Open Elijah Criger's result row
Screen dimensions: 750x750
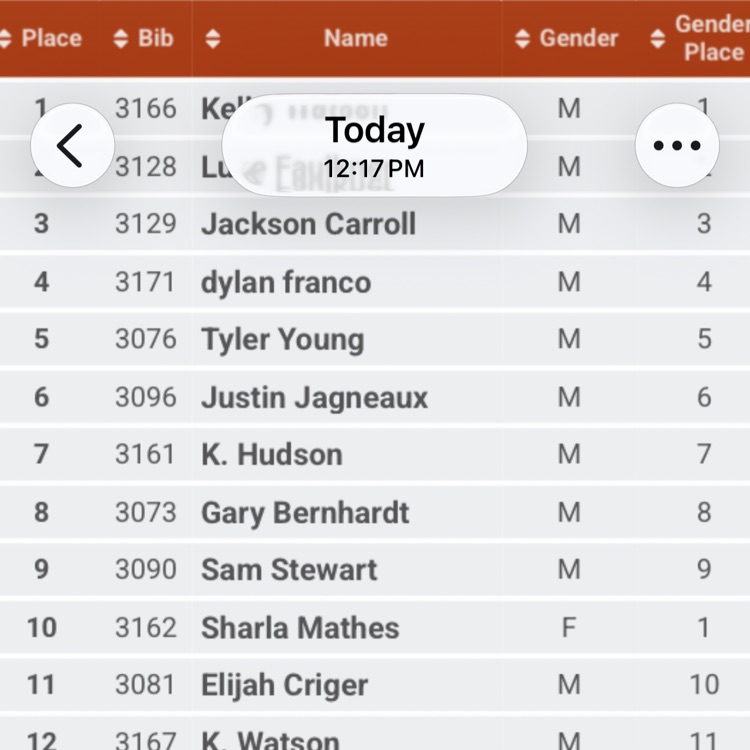[375, 685]
